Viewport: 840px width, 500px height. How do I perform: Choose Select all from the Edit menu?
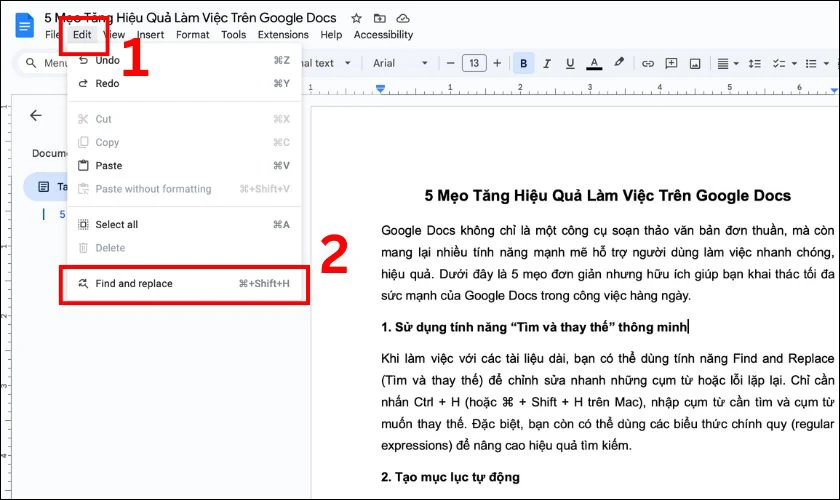[x=184, y=225]
